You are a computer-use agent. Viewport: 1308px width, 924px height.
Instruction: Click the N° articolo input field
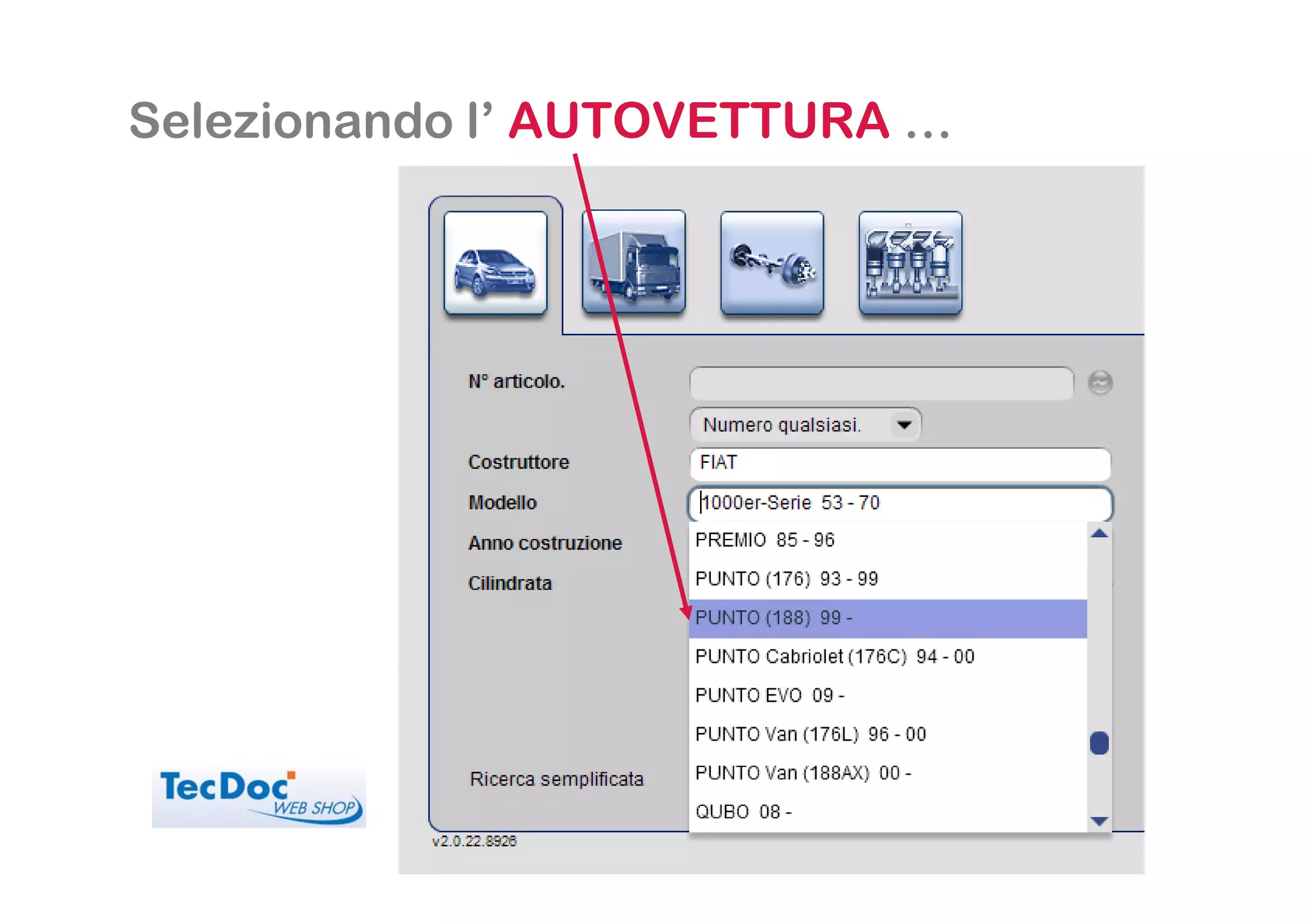pos(881,383)
